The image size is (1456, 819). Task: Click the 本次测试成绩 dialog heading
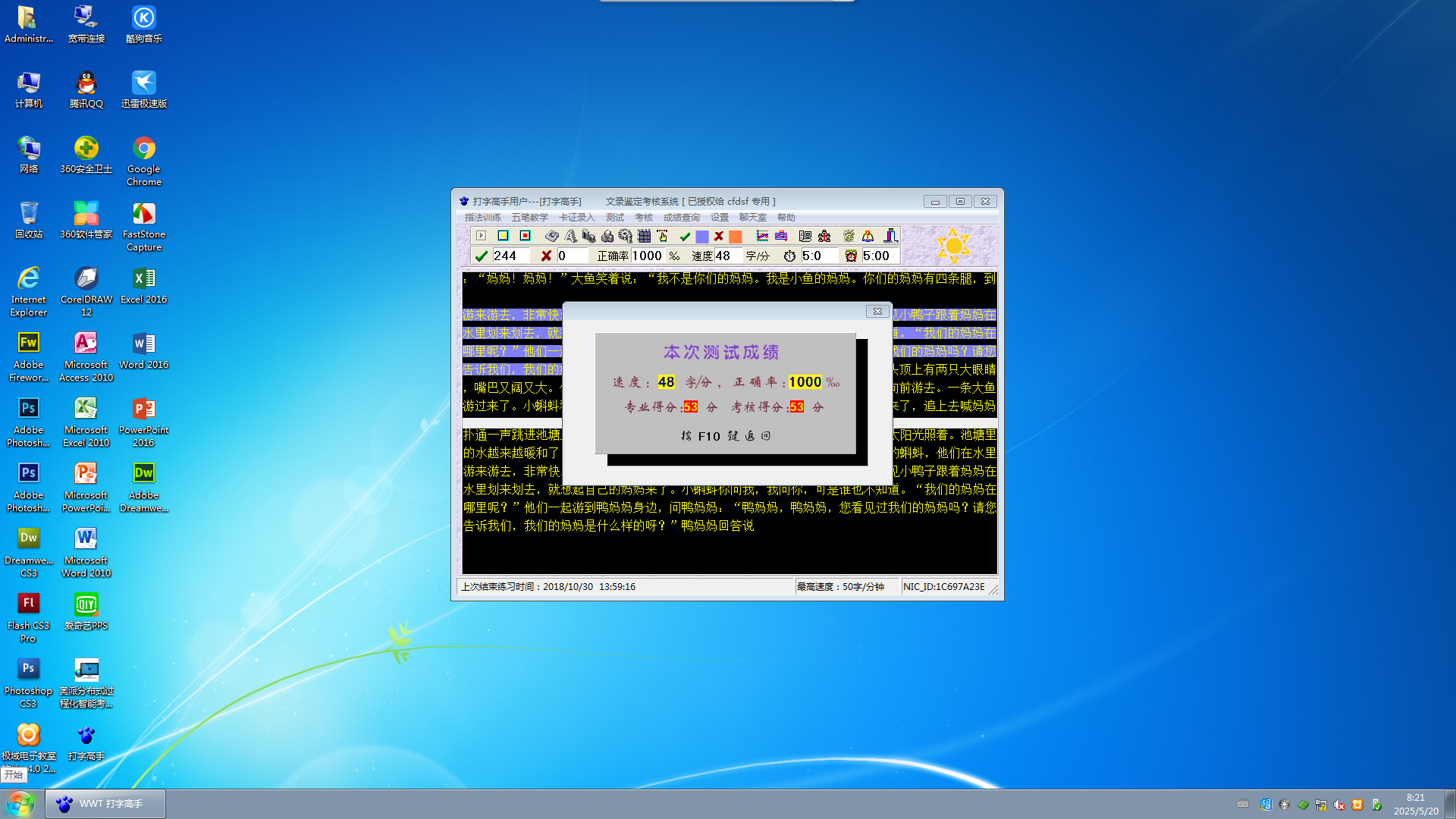pos(721,352)
